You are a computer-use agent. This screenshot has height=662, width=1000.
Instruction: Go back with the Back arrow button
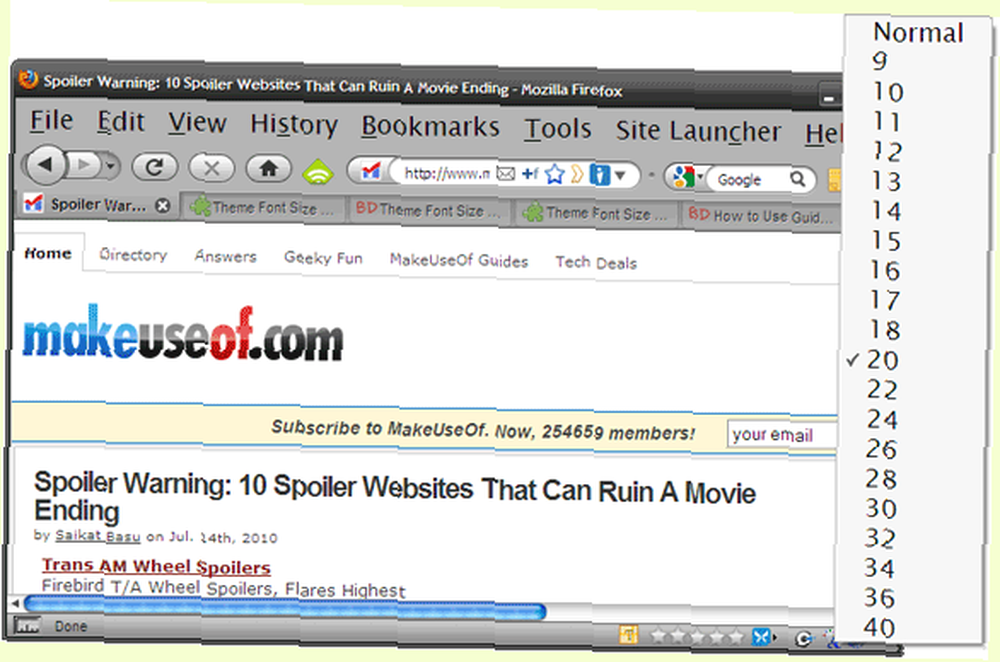coord(45,165)
